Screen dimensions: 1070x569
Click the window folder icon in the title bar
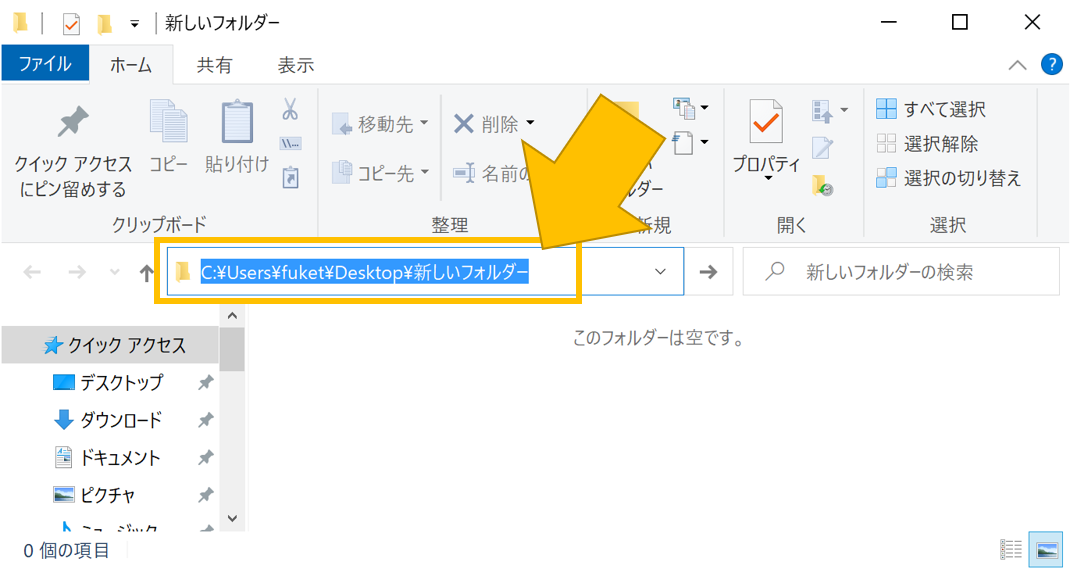[x=20, y=24]
